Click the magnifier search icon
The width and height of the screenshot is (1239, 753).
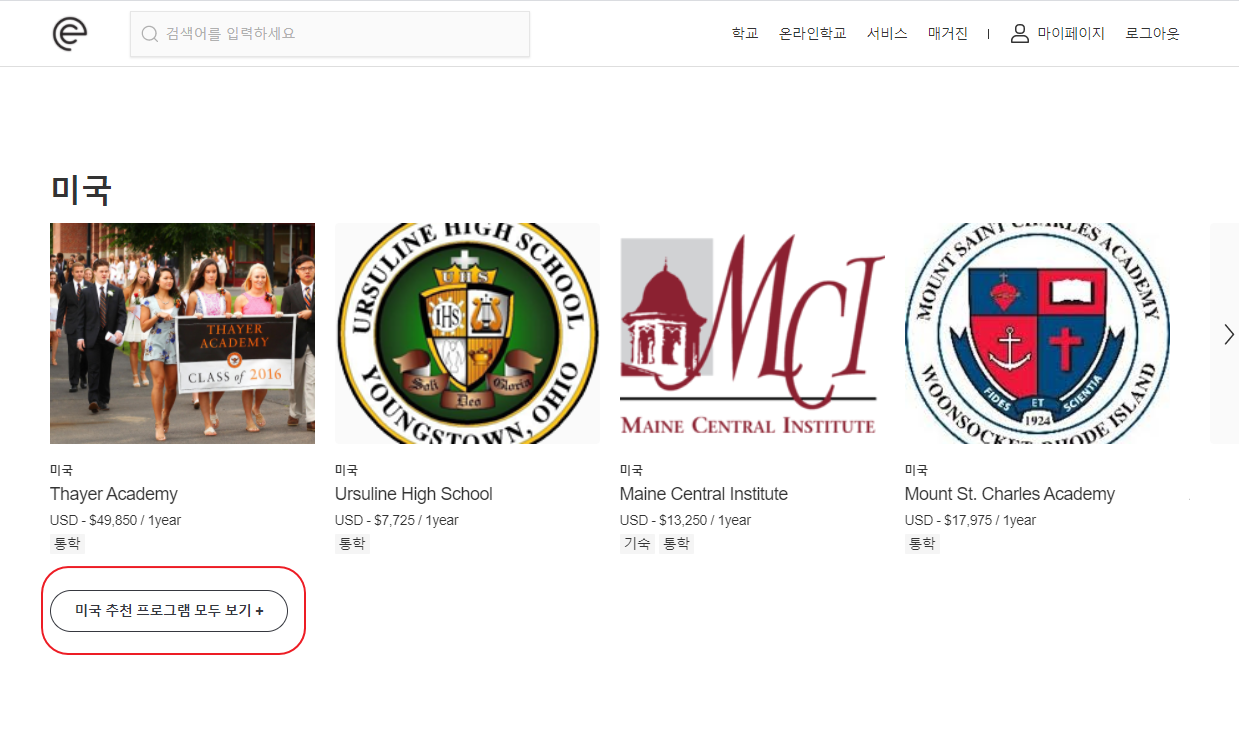tap(150, 34)
